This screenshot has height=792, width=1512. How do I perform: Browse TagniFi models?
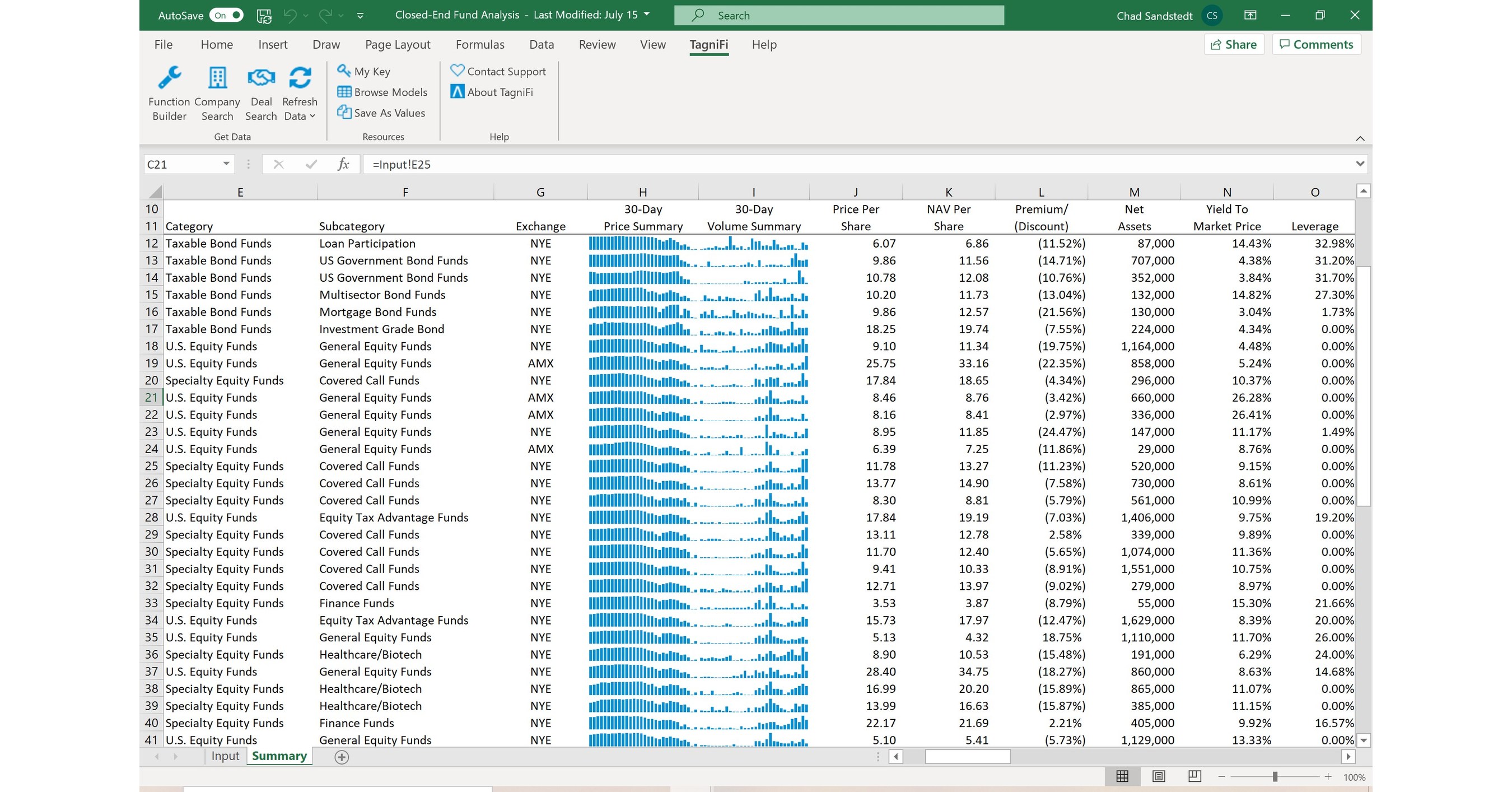coord(382,92)
